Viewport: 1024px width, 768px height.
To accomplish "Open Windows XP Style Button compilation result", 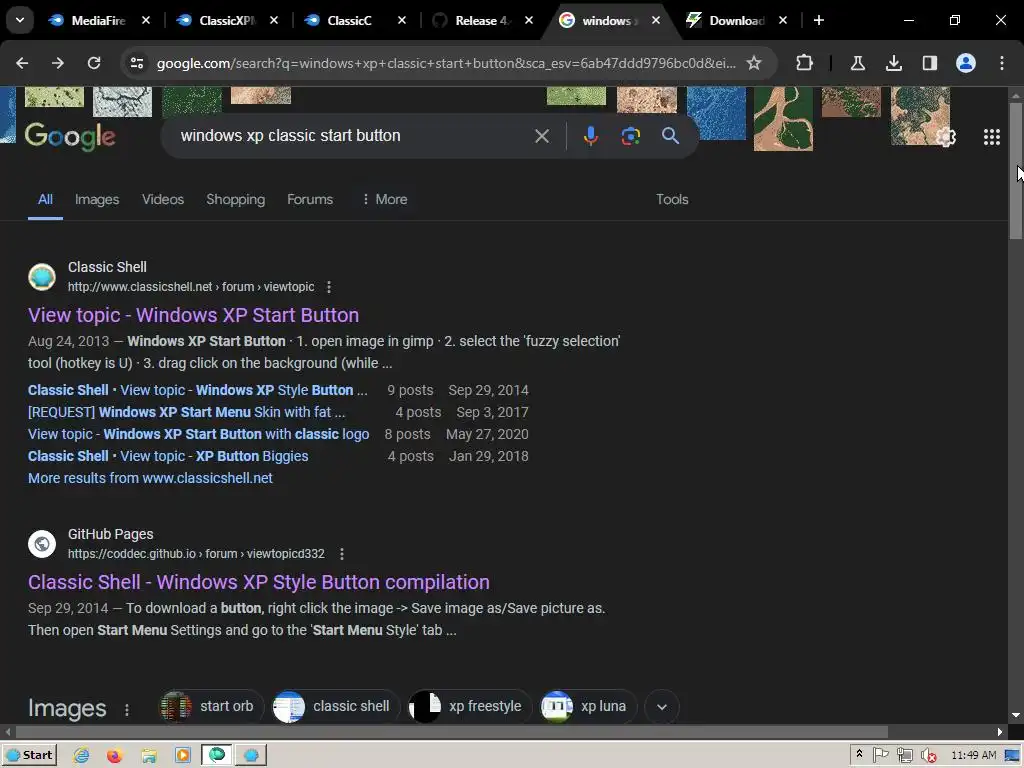I will [x=259, y=582].
